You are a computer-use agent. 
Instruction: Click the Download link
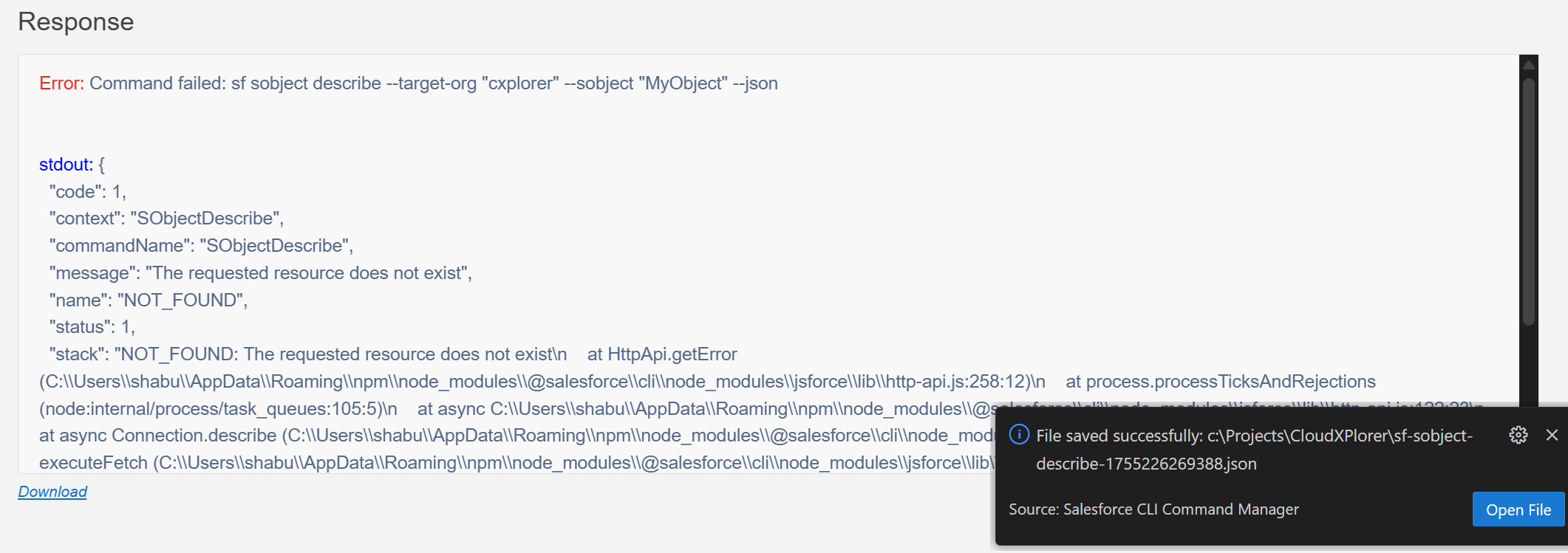click(52, 492)
